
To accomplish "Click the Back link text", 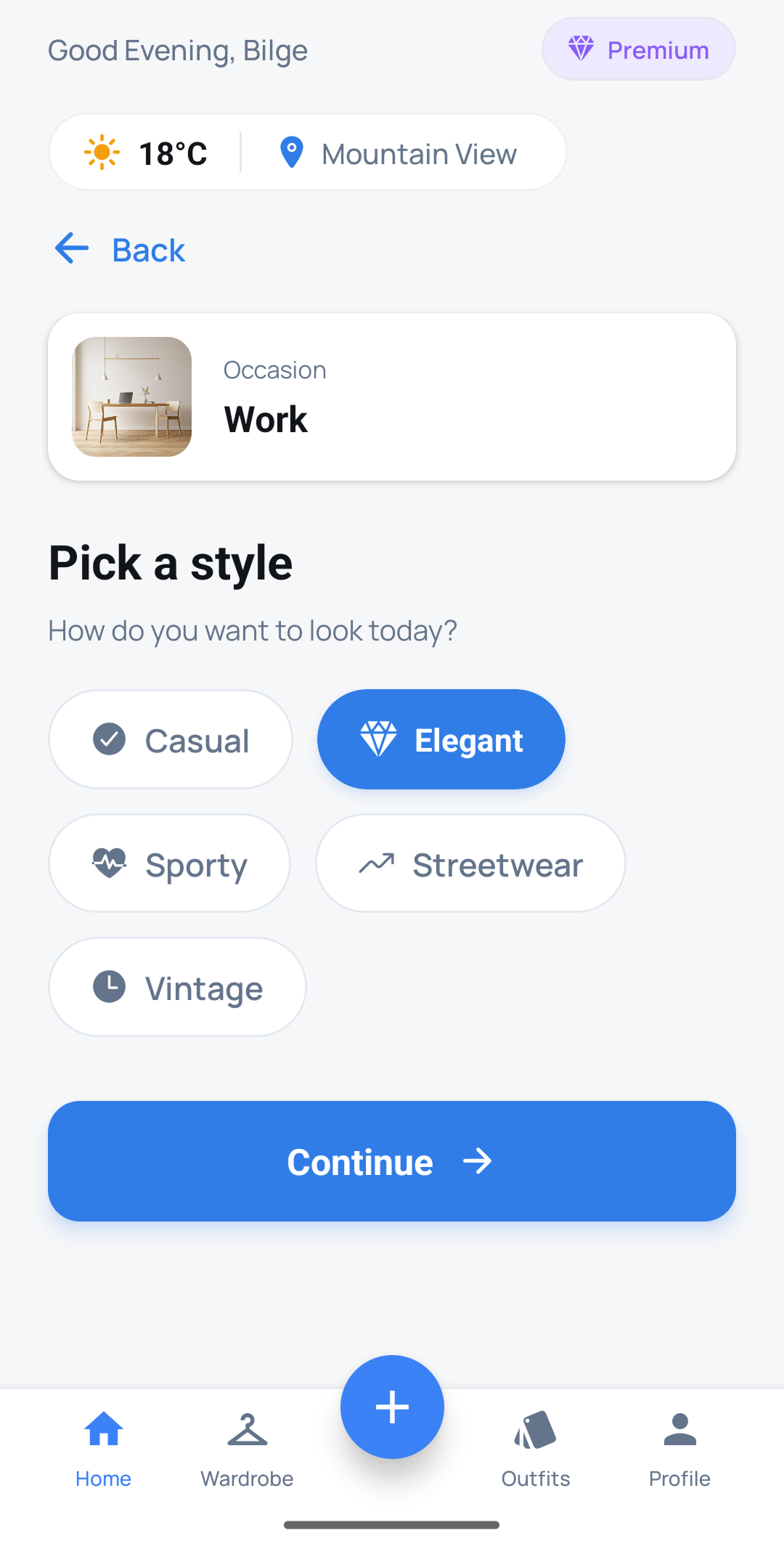I will point(149,251).
